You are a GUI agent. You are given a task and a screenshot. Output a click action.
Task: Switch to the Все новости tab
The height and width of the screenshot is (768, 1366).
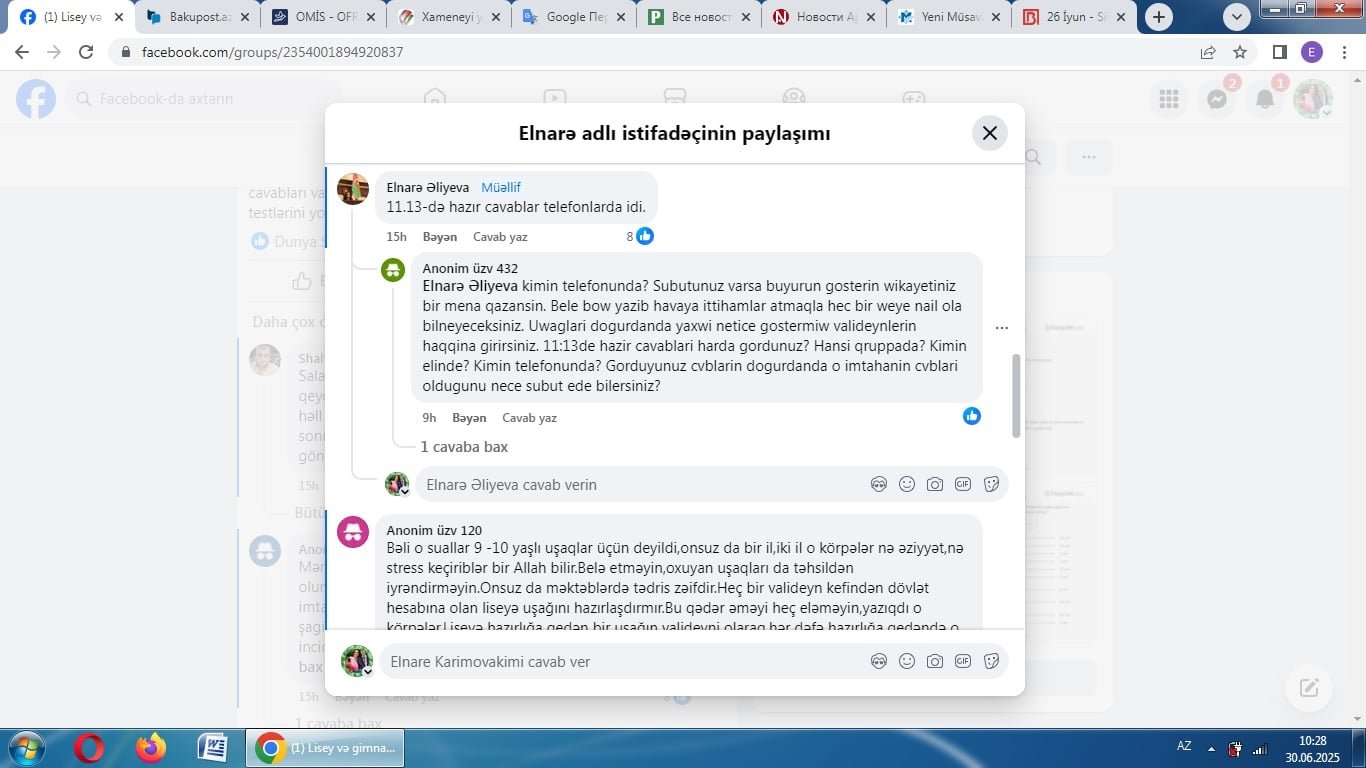tap(698, 17)
